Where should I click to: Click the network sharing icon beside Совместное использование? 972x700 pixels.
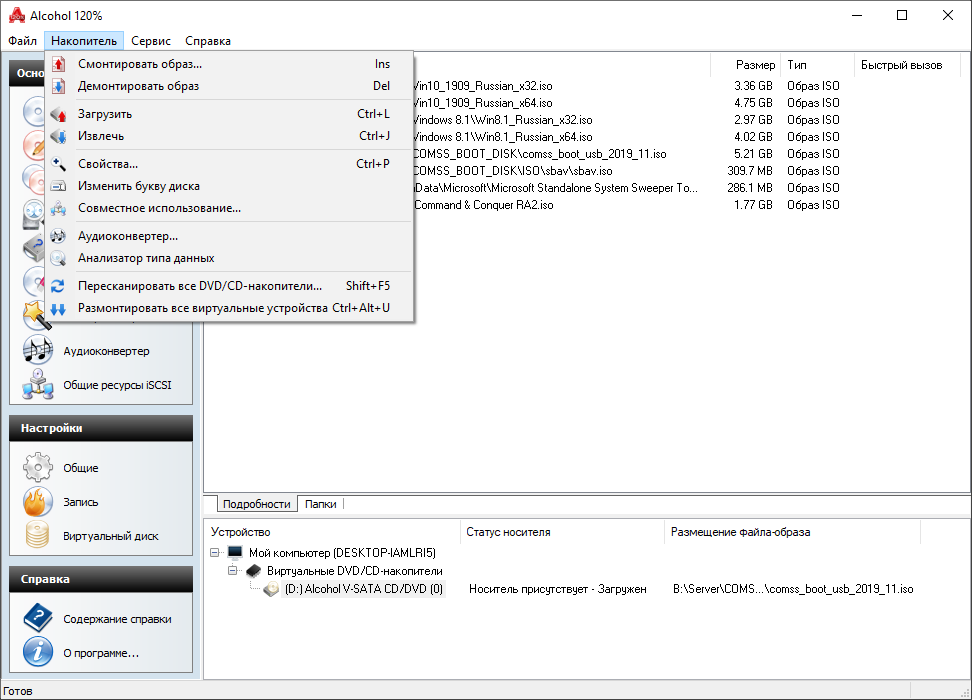(x=58, y=208)
